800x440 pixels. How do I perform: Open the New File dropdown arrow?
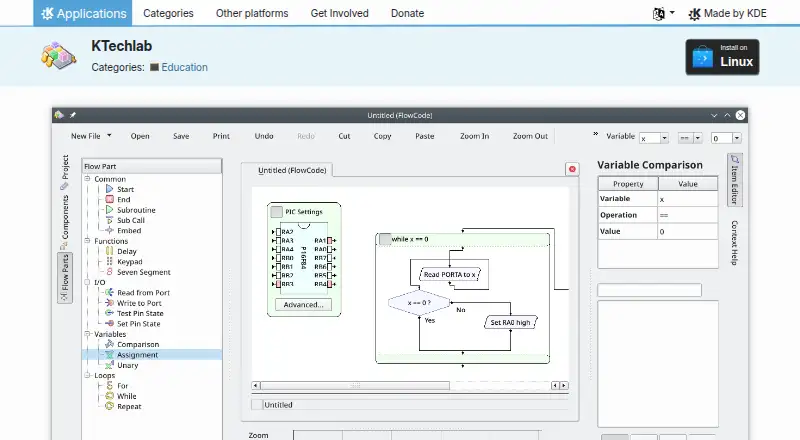click(109, 136)
